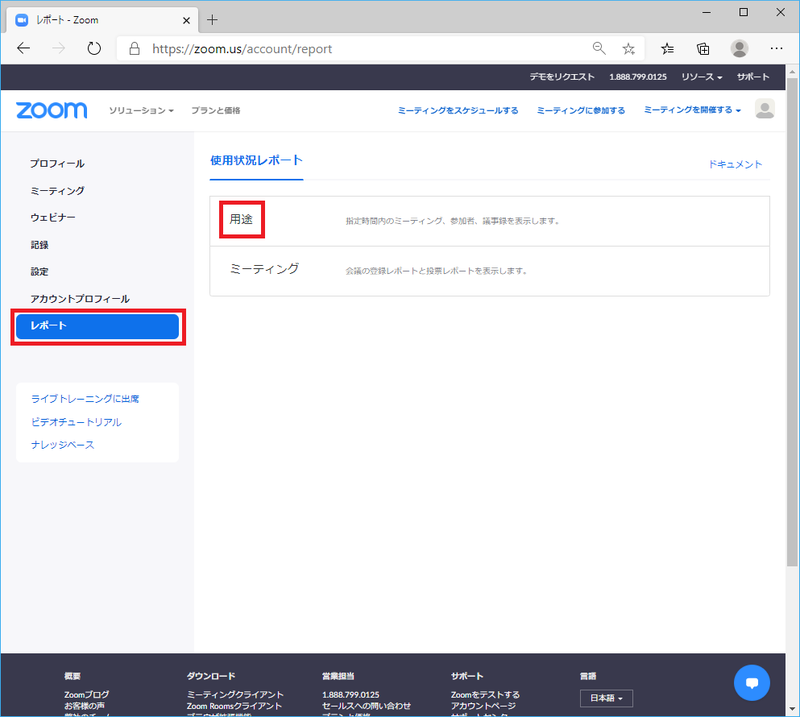Screen dimensions: 800x717
Task: Open the Zoom account user avatar
Action: click(764, 109)
